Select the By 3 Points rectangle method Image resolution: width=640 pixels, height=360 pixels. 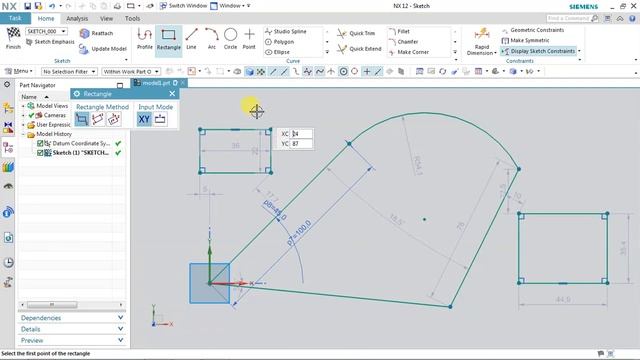pyautogui.click(x=98, y=119)
